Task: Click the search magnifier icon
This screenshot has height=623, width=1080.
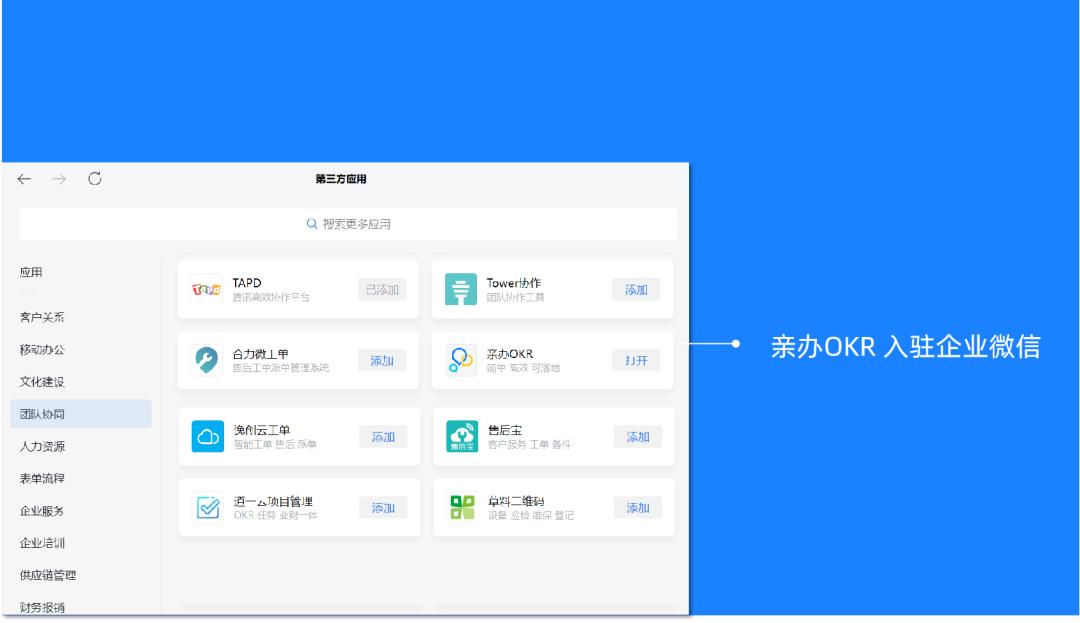Action: tap(311, 224)
